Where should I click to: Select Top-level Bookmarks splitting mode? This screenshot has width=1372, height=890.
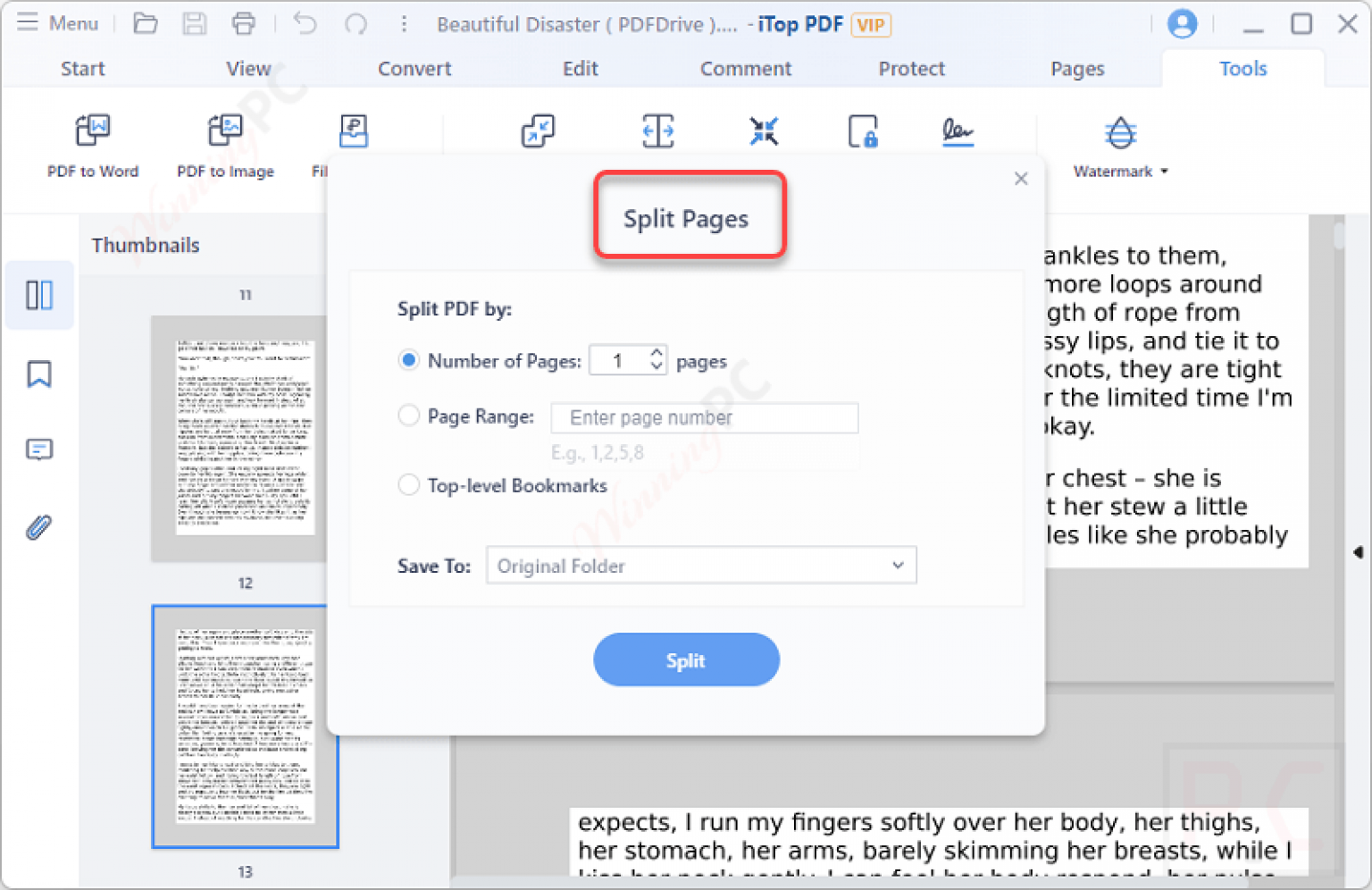pos(408,485)
